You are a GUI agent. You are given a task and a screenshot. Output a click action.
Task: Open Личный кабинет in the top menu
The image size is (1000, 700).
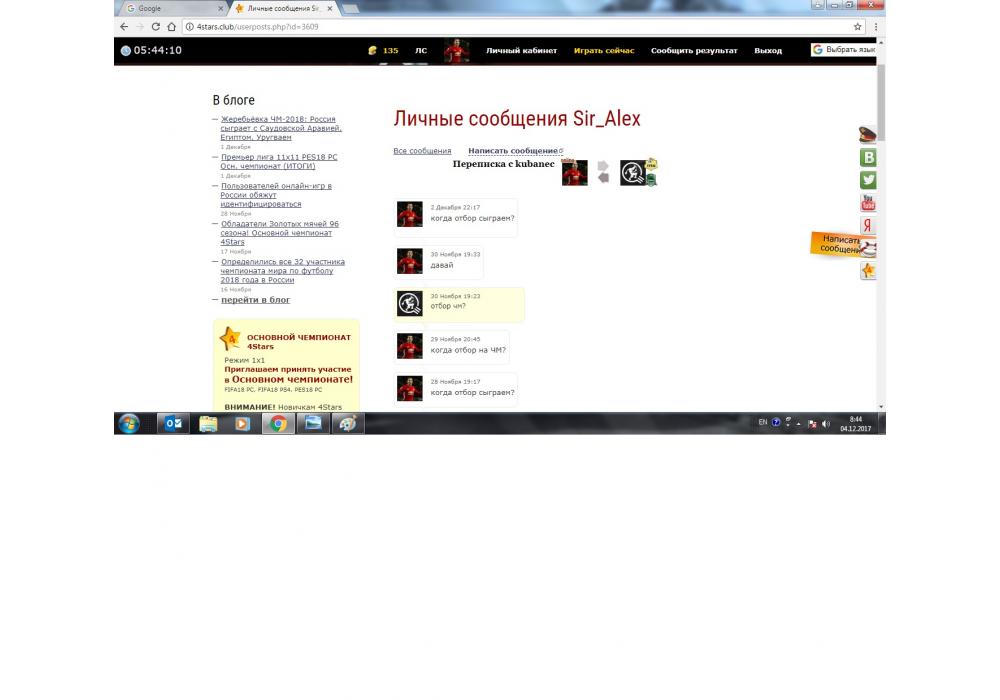point(521,50)
